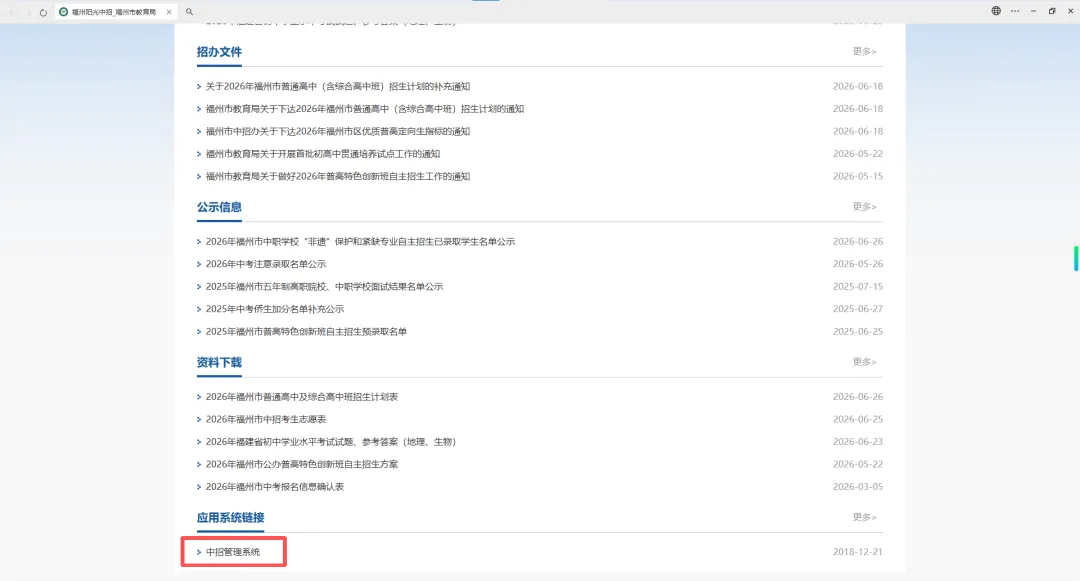Open the search magnifier icon beside the tab
The height and width of the screenshot is (581, 1080).
pos(189,12)
